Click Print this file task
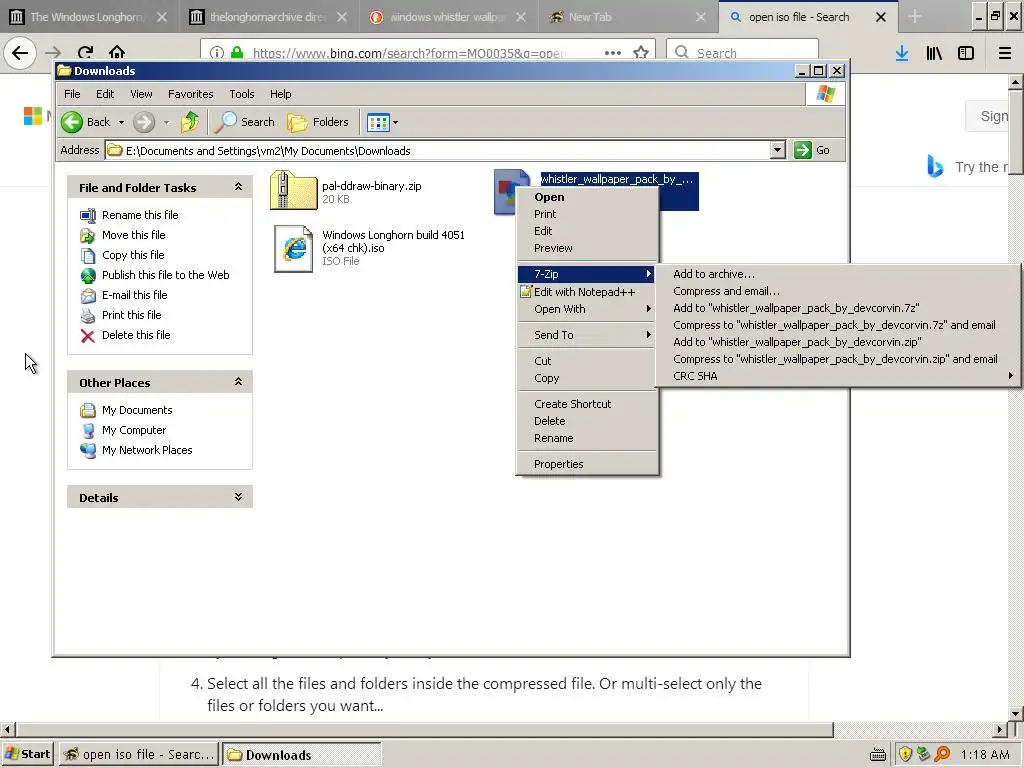Viewport: 1024px width, 768px height. (x=131, y=315)
